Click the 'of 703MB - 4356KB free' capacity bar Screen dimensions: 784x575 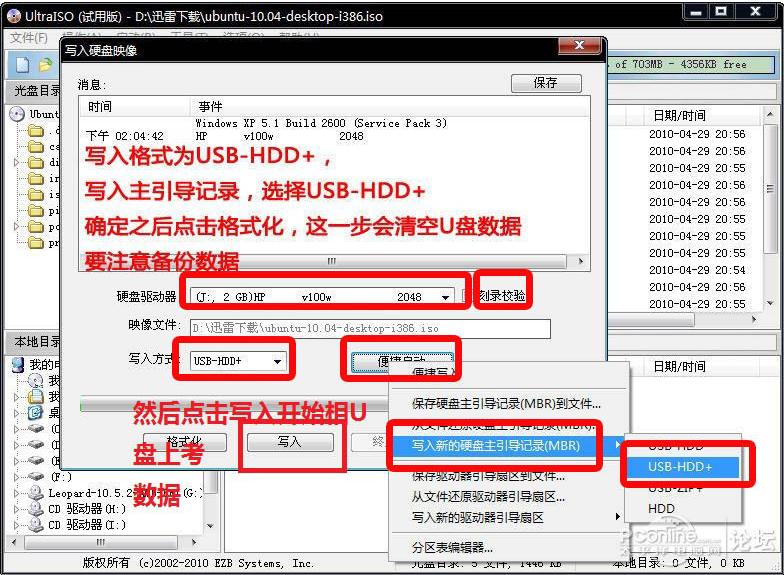(x=691, y=64)
